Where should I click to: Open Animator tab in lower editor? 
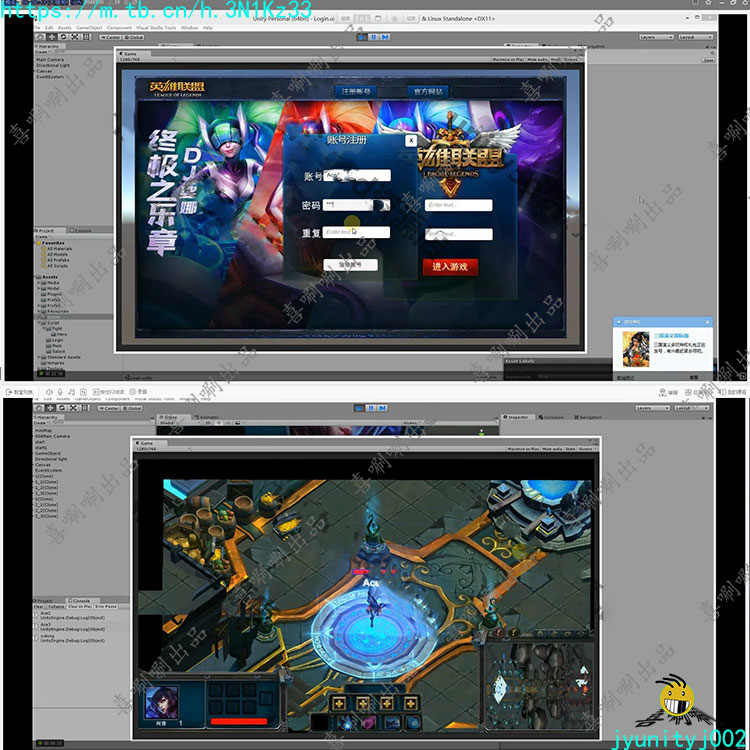pos(207,417)
